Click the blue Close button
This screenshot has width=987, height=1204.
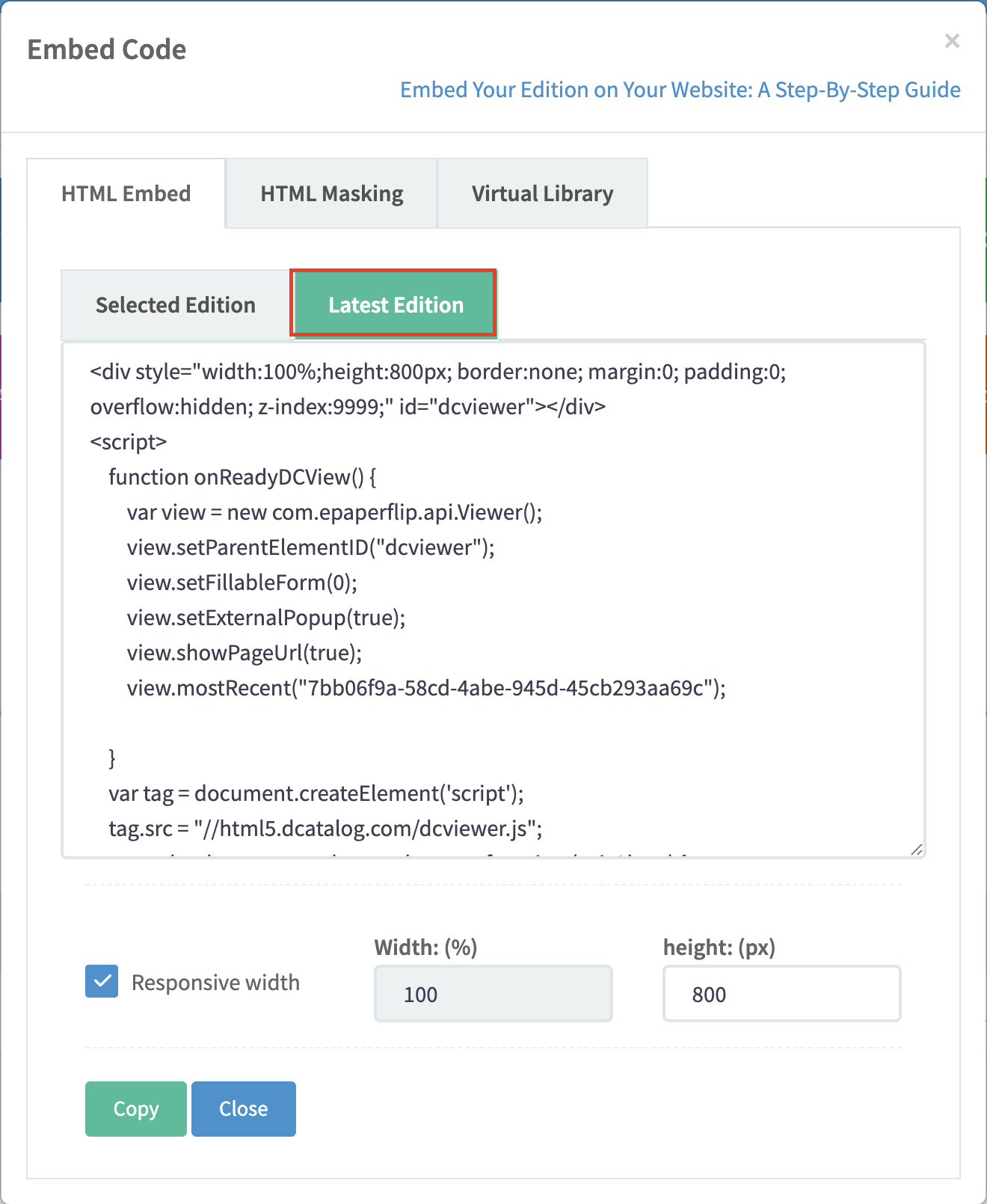(243, 1108)
